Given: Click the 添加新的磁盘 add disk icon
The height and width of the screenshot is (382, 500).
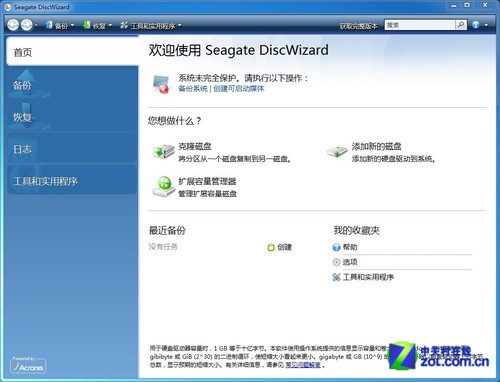Looking at the screenshot, I should (x=337, y=152).
